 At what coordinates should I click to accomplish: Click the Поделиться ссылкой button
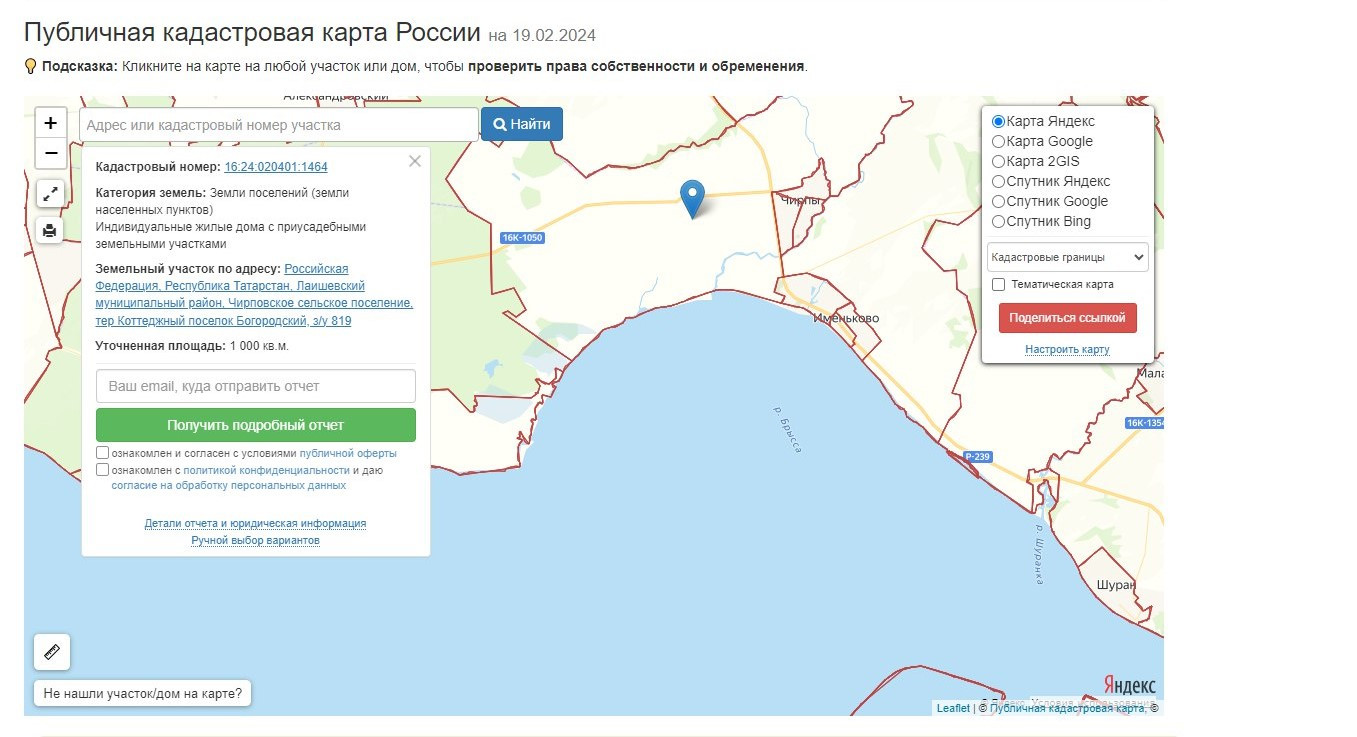1068,318
